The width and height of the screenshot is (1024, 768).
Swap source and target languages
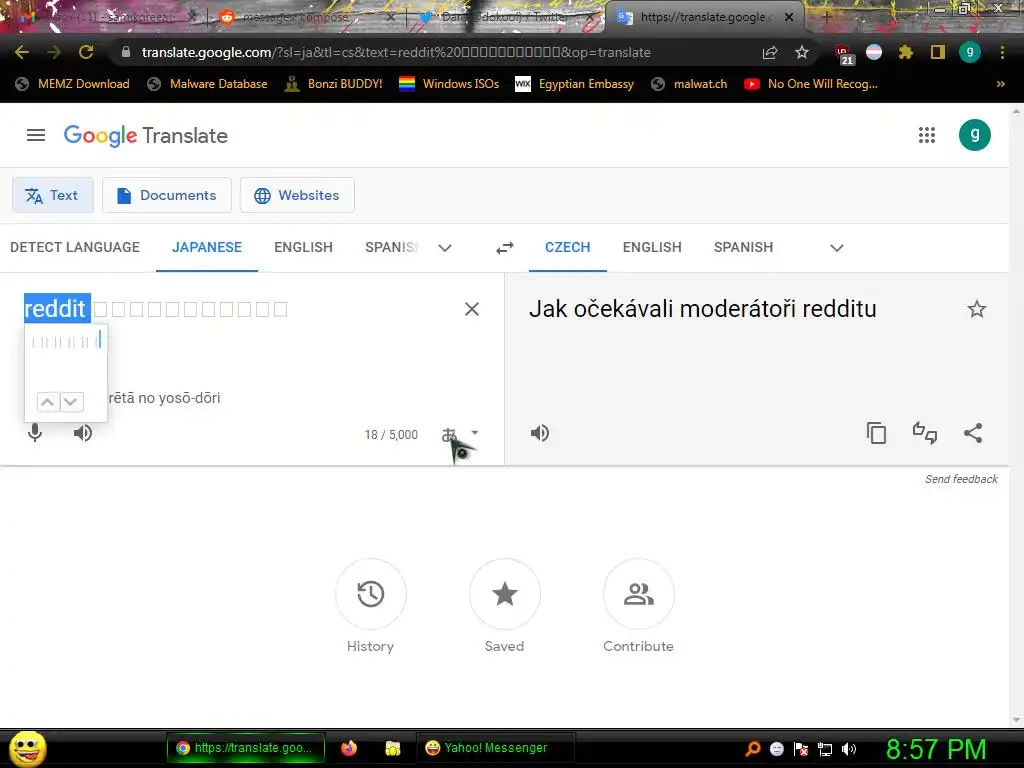505,248
